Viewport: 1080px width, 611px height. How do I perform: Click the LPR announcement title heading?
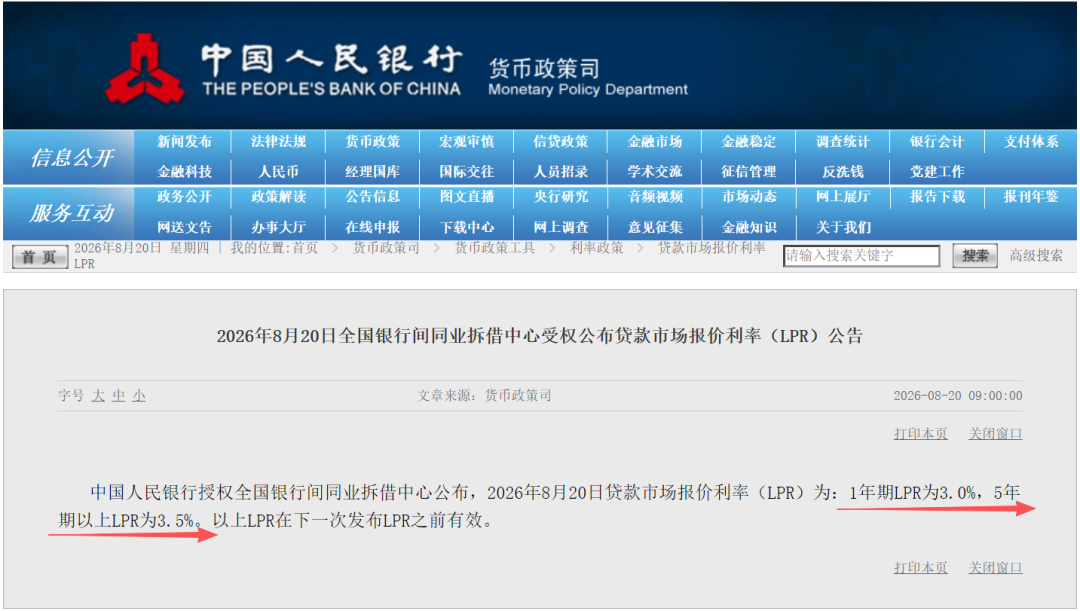pyautogui.click(x=540, y=336)
